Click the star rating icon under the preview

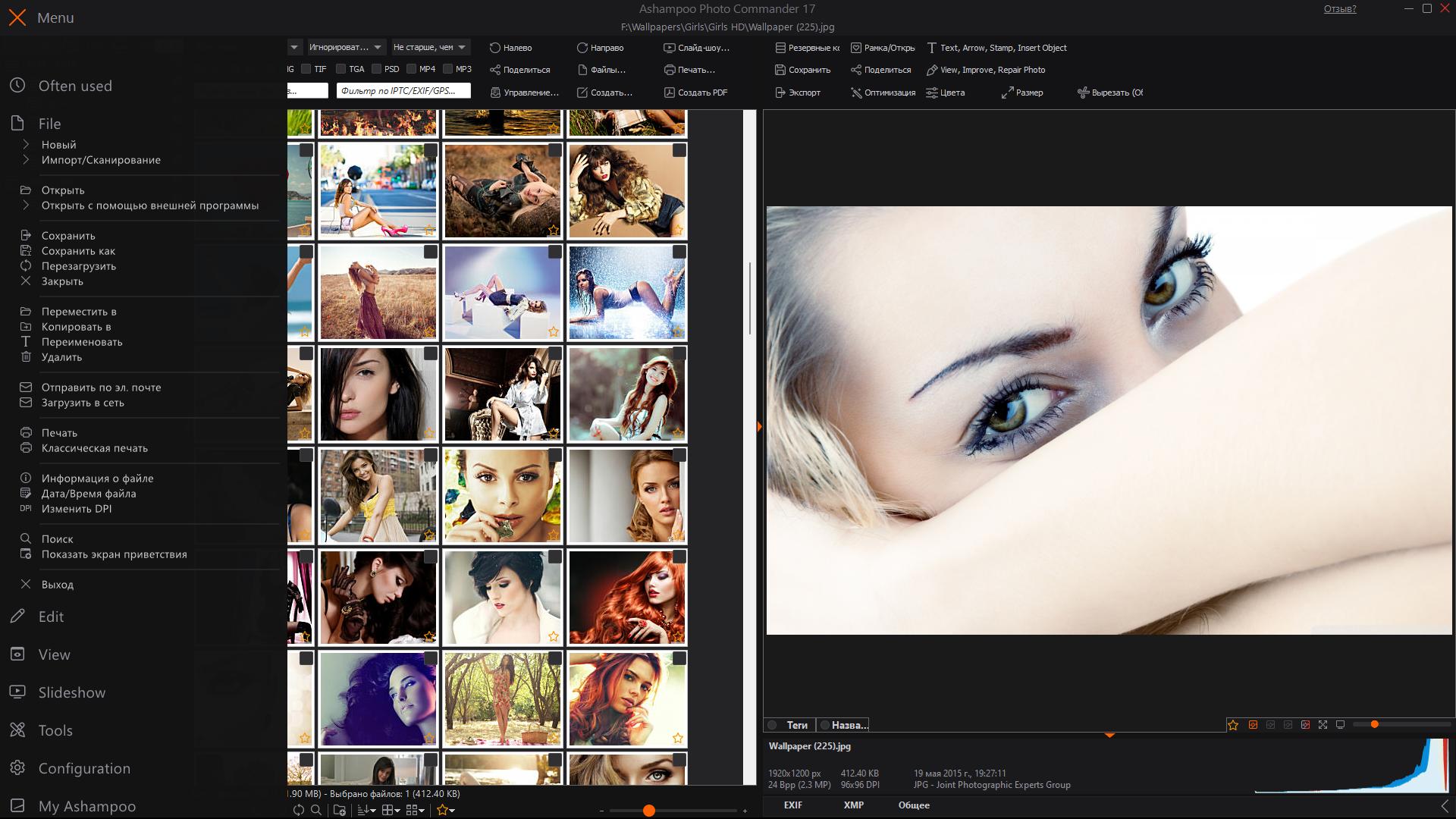point(1233,725)
